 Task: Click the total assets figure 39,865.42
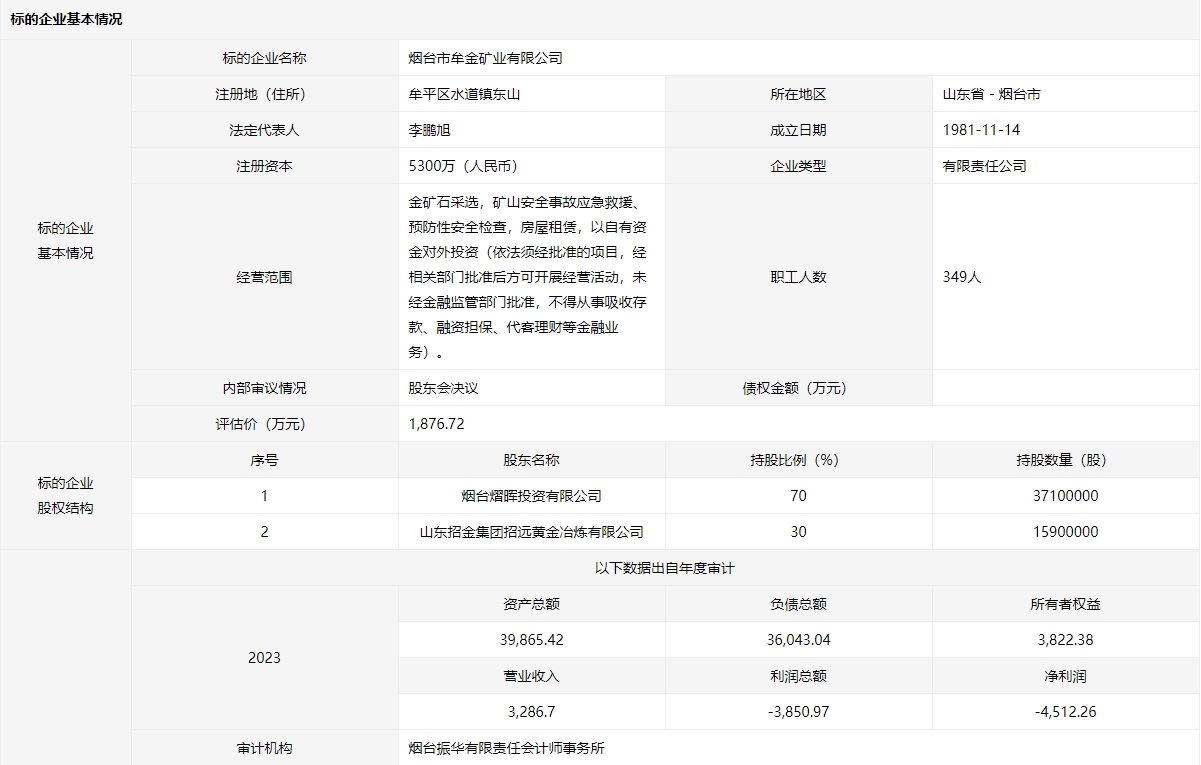tap(531, 640)
